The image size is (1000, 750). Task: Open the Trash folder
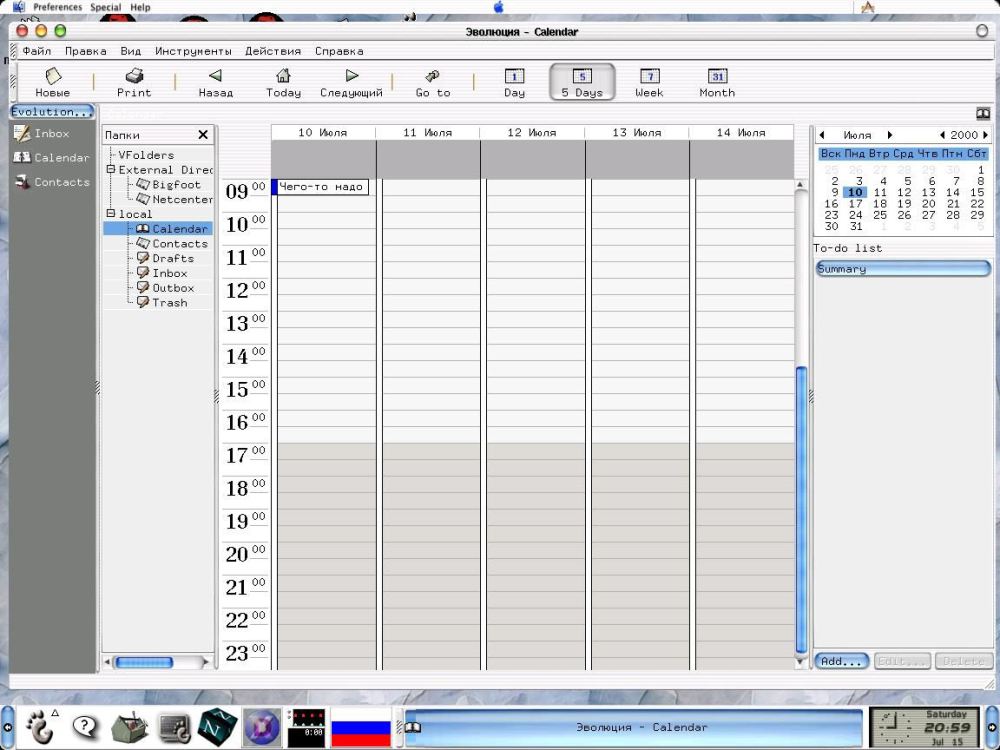(x=162, y=302)
